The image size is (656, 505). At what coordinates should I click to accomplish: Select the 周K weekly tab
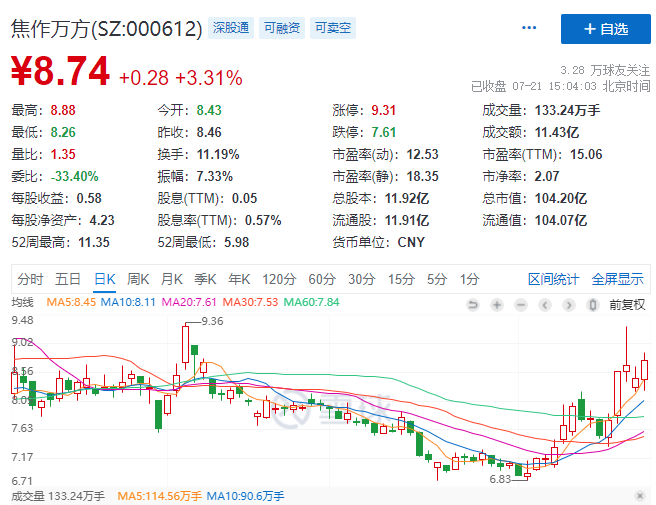tap(138, 279)
